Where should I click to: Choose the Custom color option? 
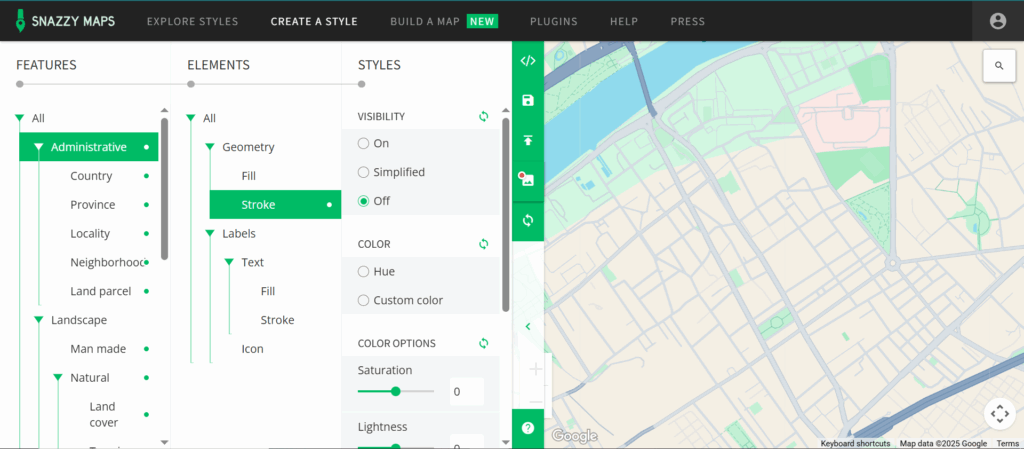pos(364,300)
